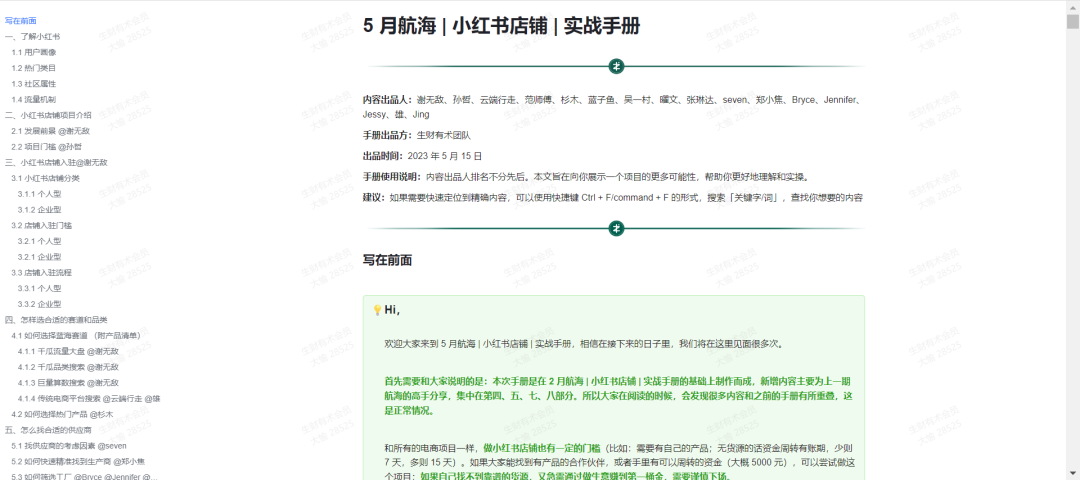Click the green paragraph starting 首先需要和大家说明的是
The width and height of the screenshot is (1080, 480).
click(619, 396)
